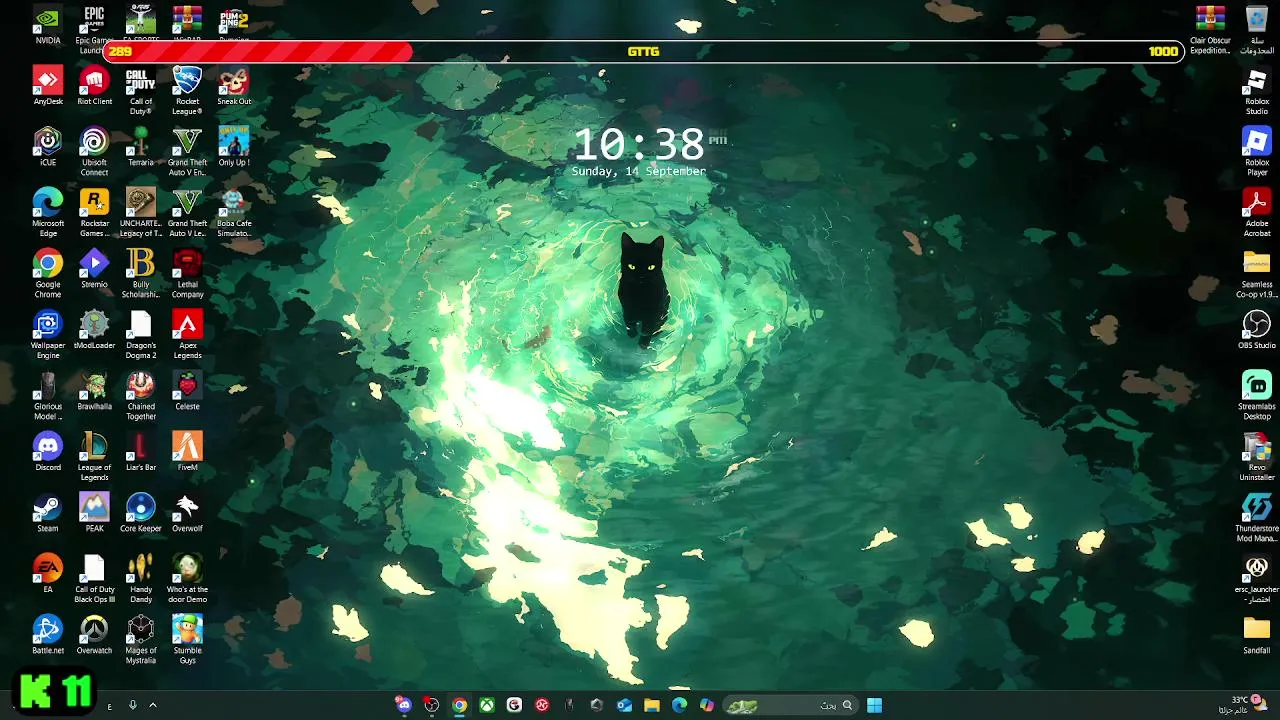Launch the Wallpaper Engine desktop shortcut
This screenshot has width=1280, height=720.
(47, 335)
